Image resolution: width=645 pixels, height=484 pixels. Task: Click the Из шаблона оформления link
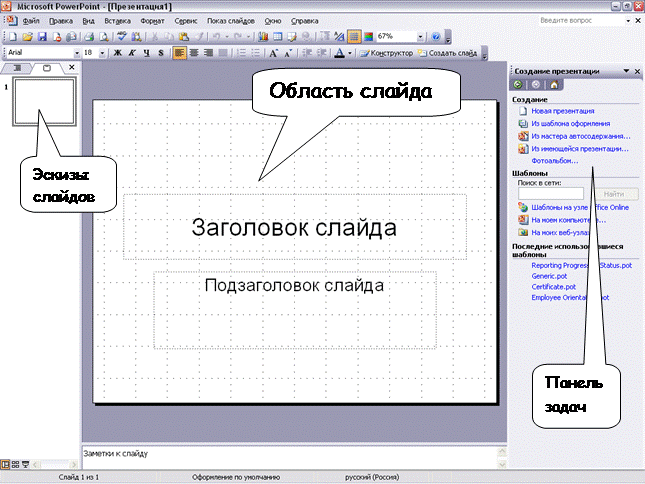[x=571, y=123]
